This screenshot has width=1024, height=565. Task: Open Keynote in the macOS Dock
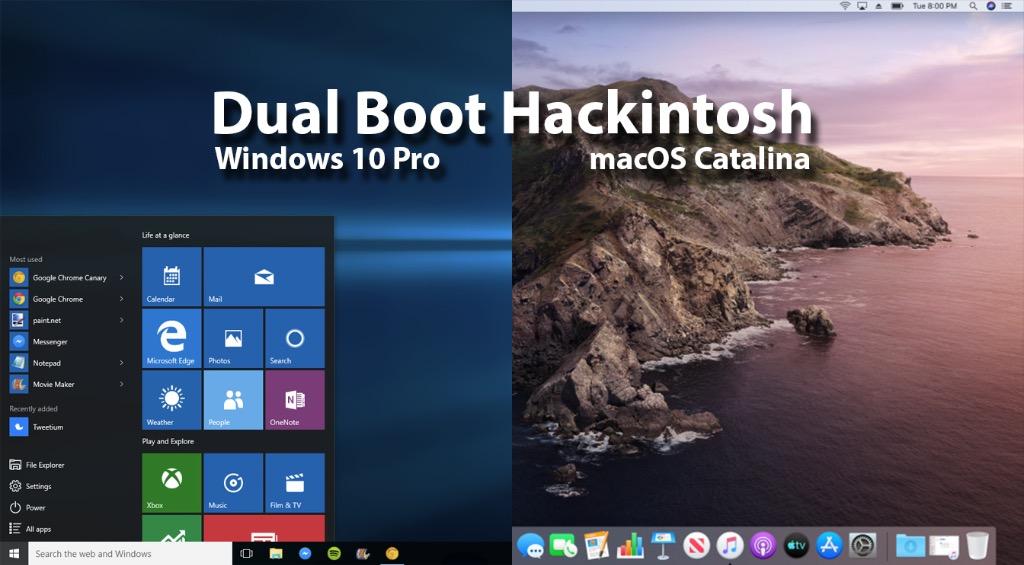(x=663, y=545)
